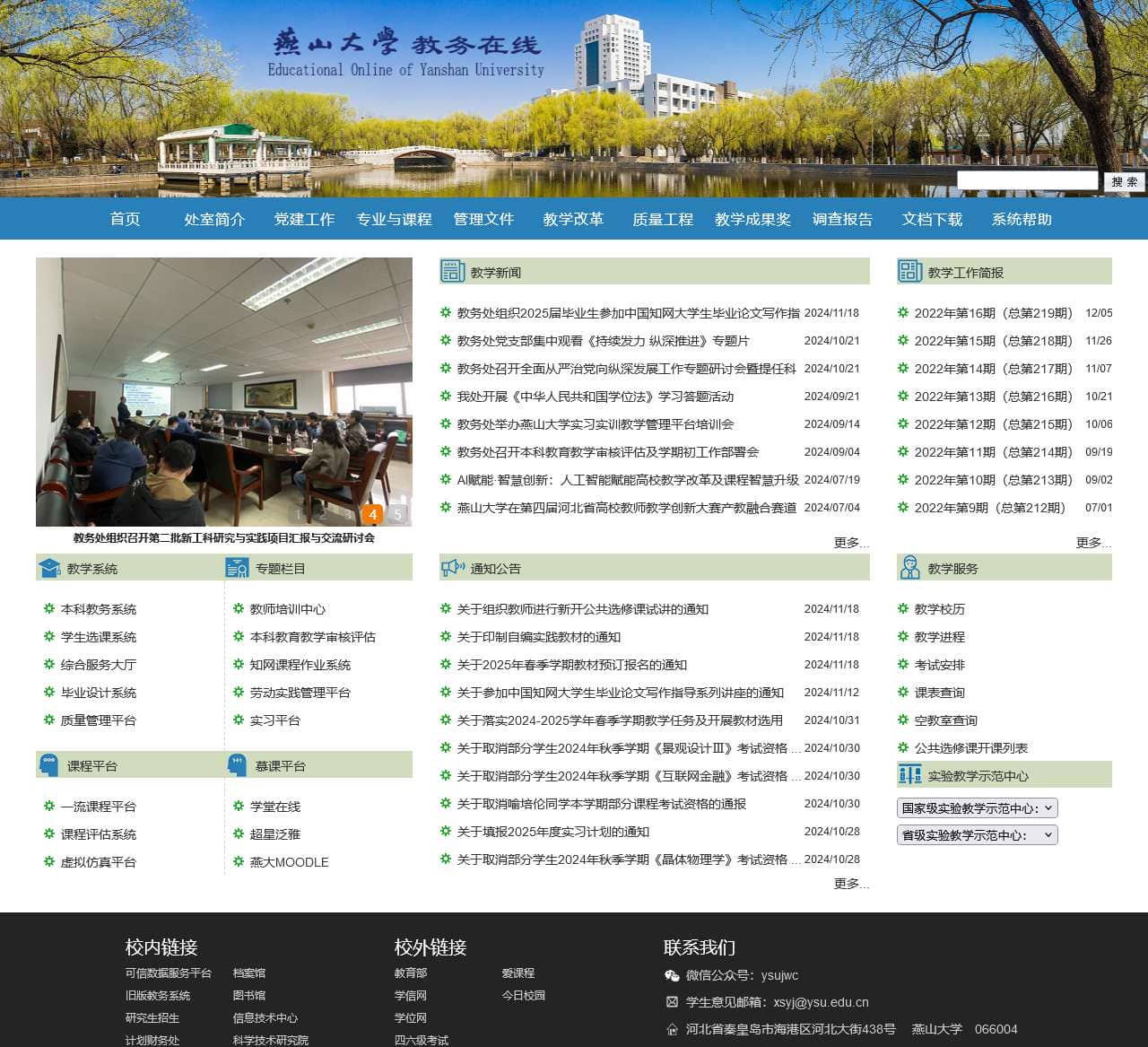1148x1047 pixels.
Task: Click the email envelope icon beside 学生意见邮箱
Action: pos(673,1002)
